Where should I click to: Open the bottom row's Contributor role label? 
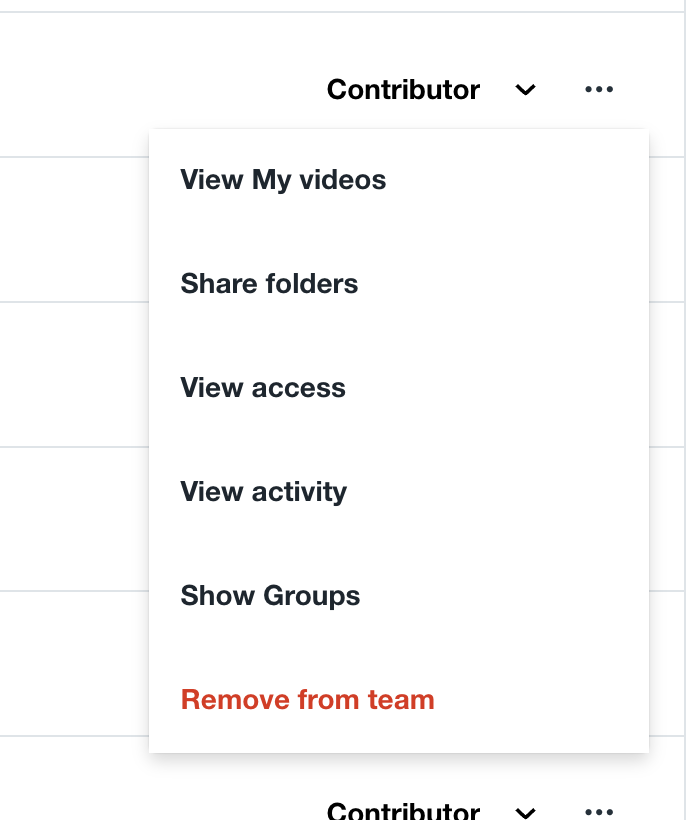coord(403,811)
